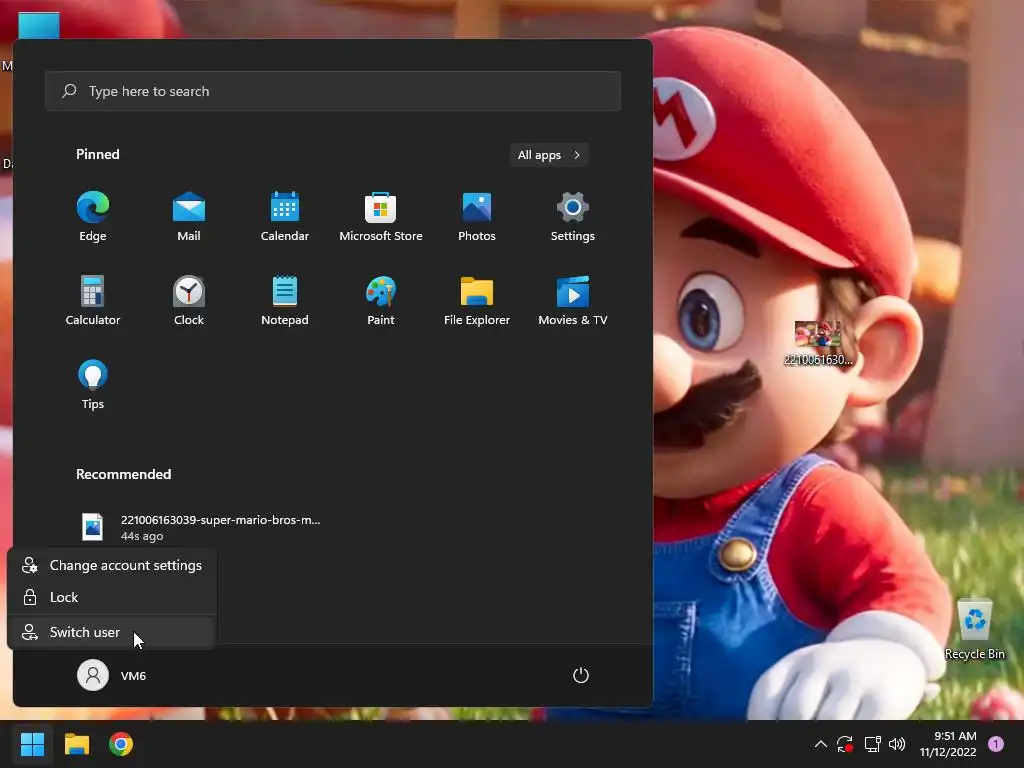The image size is (1024, 768).
Task: Open File Explorer on the taskbar
Action: click(76, 744)
